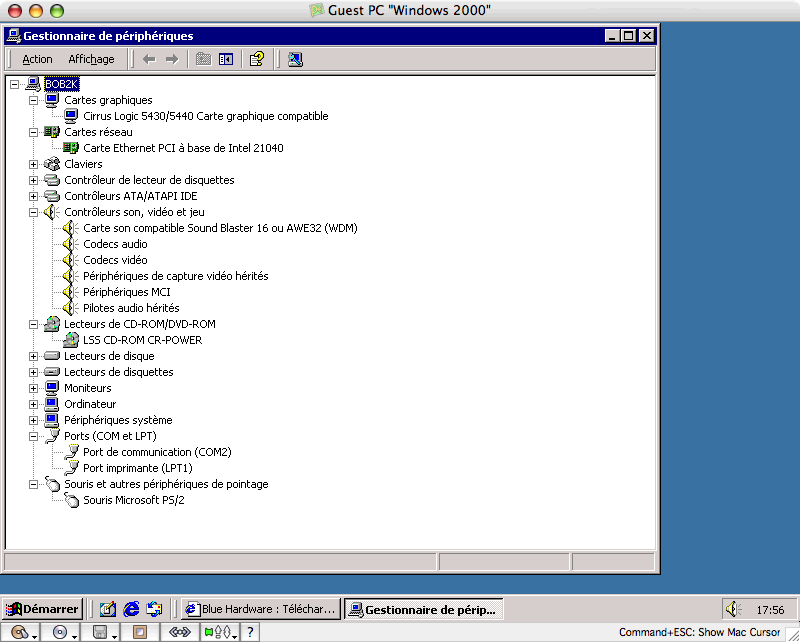Expand the Moniteurs category
This screenshot has height=642, width=800.
tap(34, 388)
